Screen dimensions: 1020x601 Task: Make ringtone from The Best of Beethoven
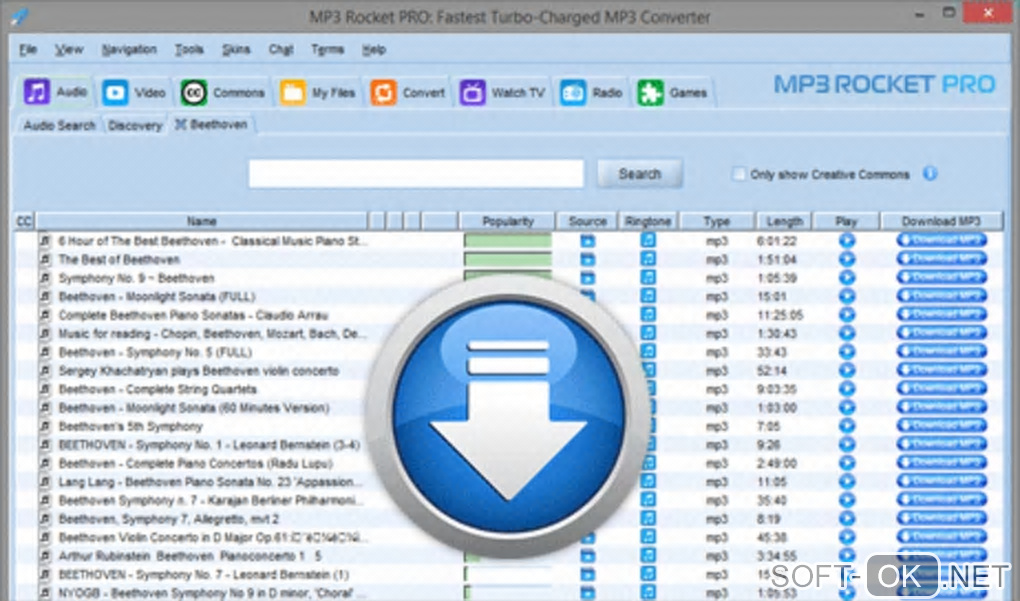click(x=648, y=259)
